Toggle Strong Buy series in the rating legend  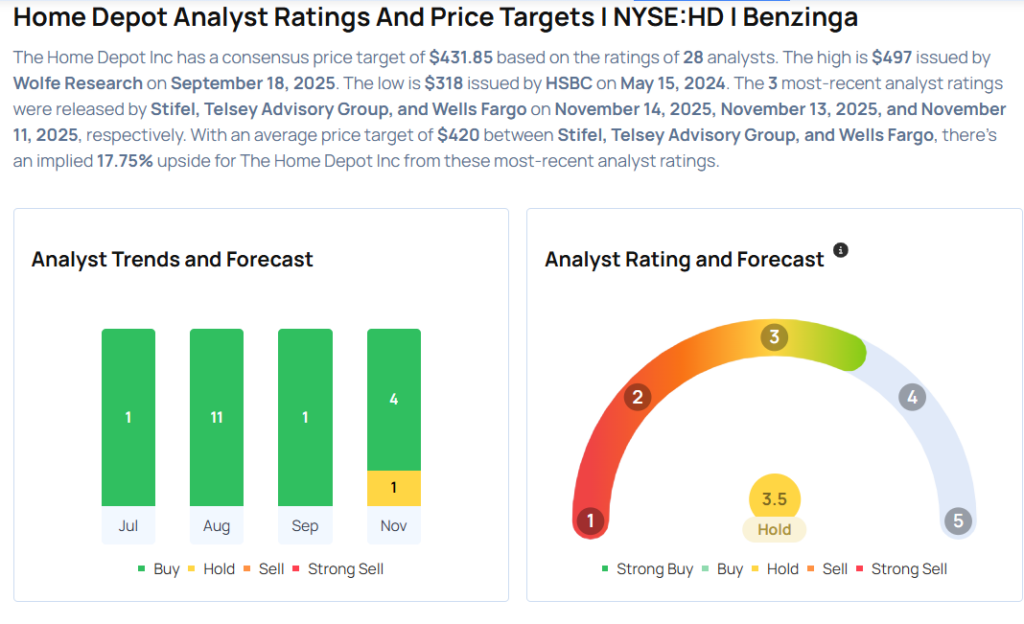647,569
